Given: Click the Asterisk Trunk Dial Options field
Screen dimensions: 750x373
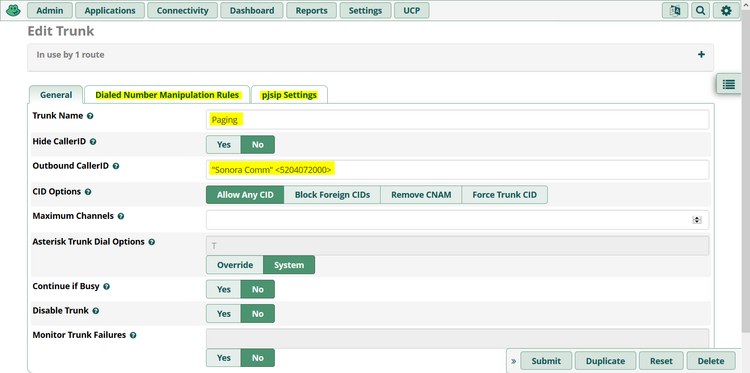Looking at the screenshot, I should tap(458, 245).
